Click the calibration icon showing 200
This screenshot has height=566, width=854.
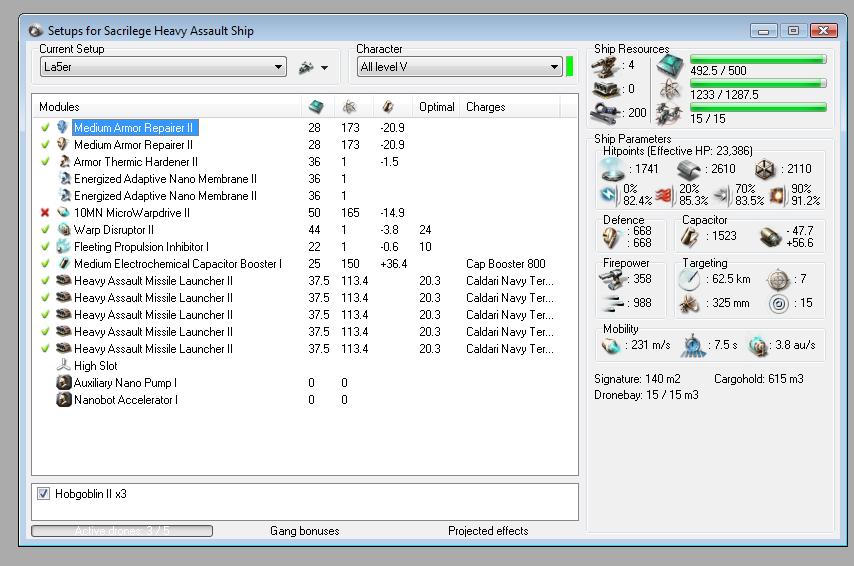point(606,113)
